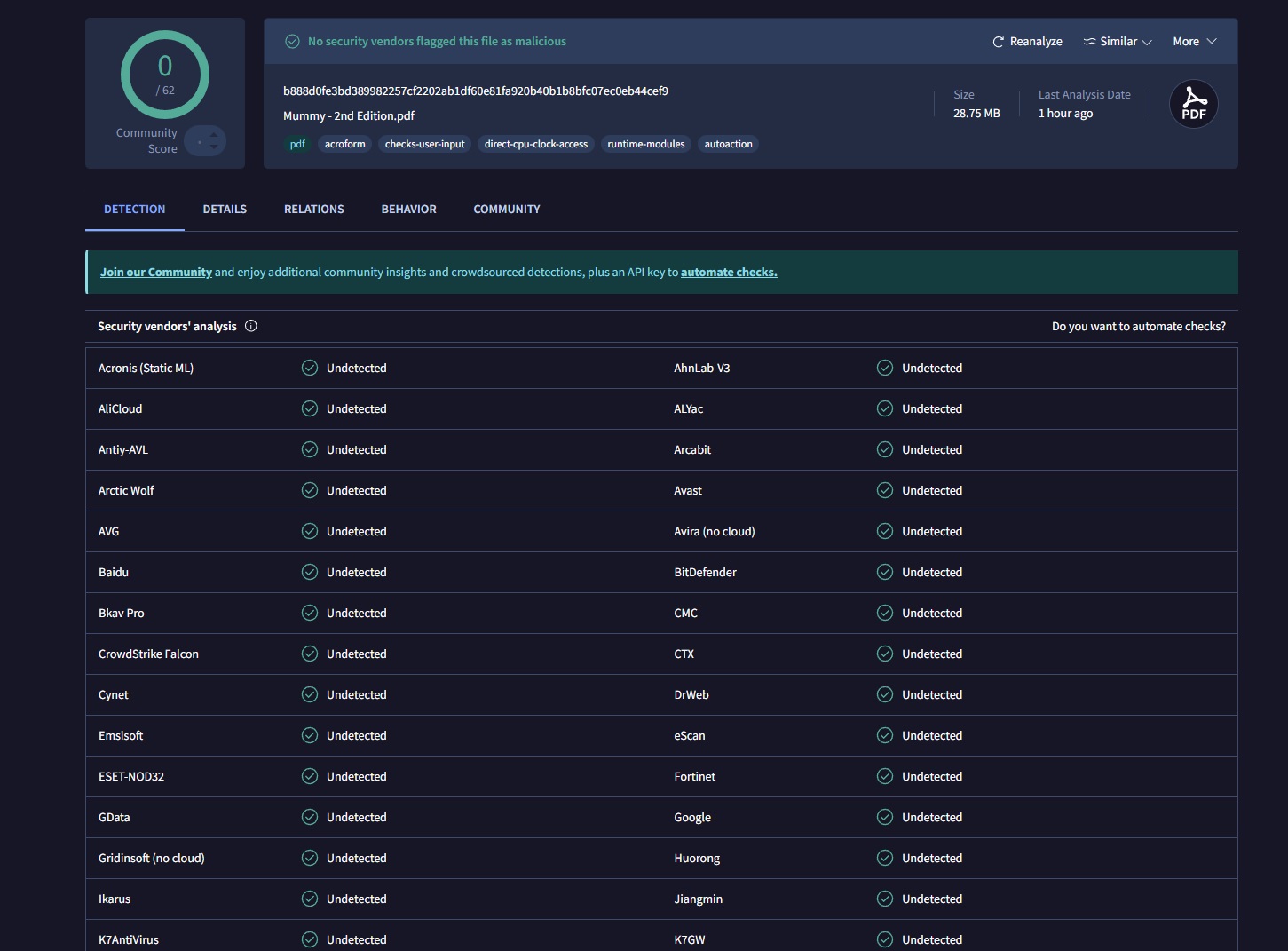Click the Huorong undetected check icon
The height and width of the screenshot is (951, 1288).
[x=885, y=858]
